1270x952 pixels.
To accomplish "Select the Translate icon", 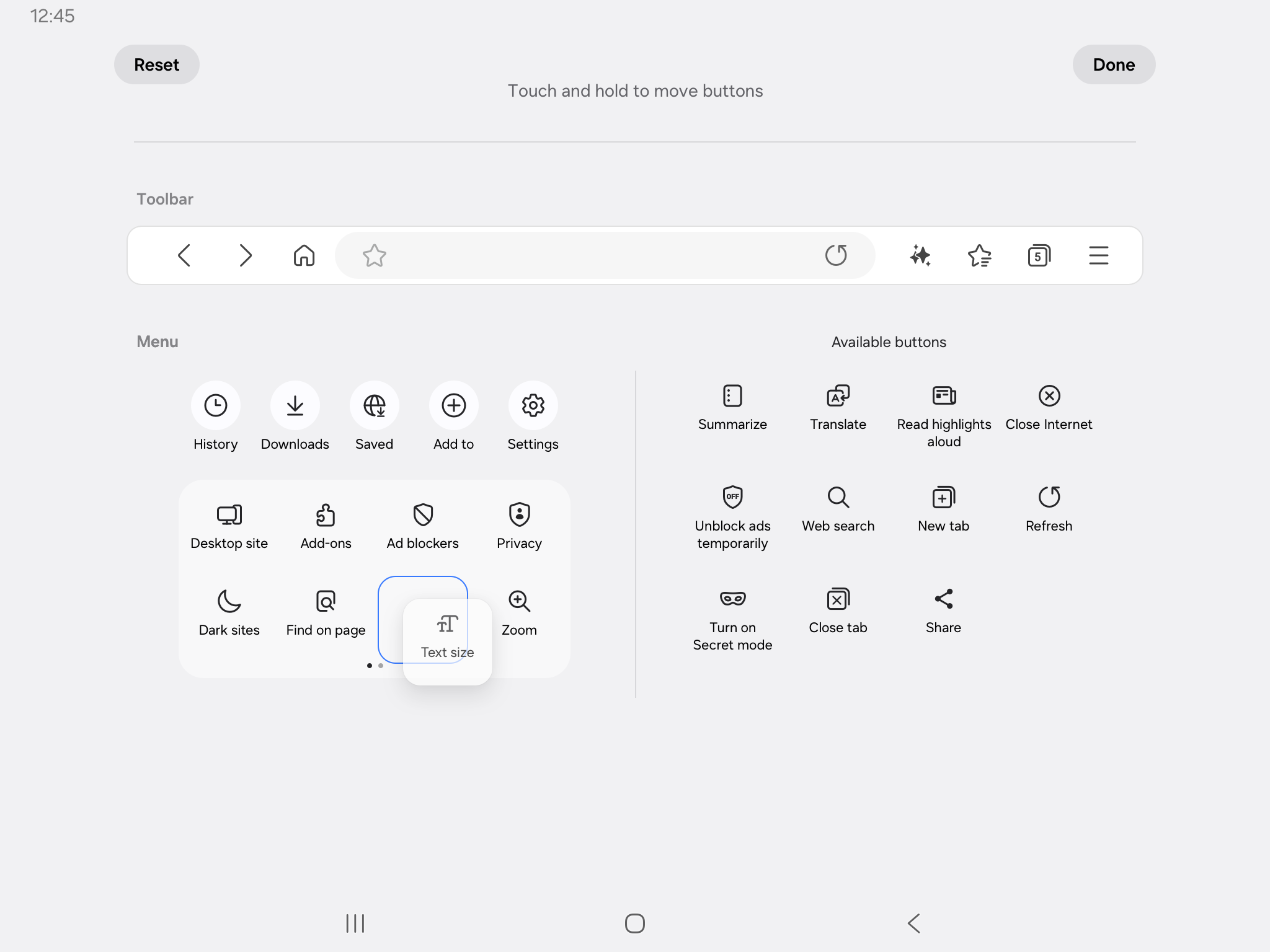I will tap(838, 395).
